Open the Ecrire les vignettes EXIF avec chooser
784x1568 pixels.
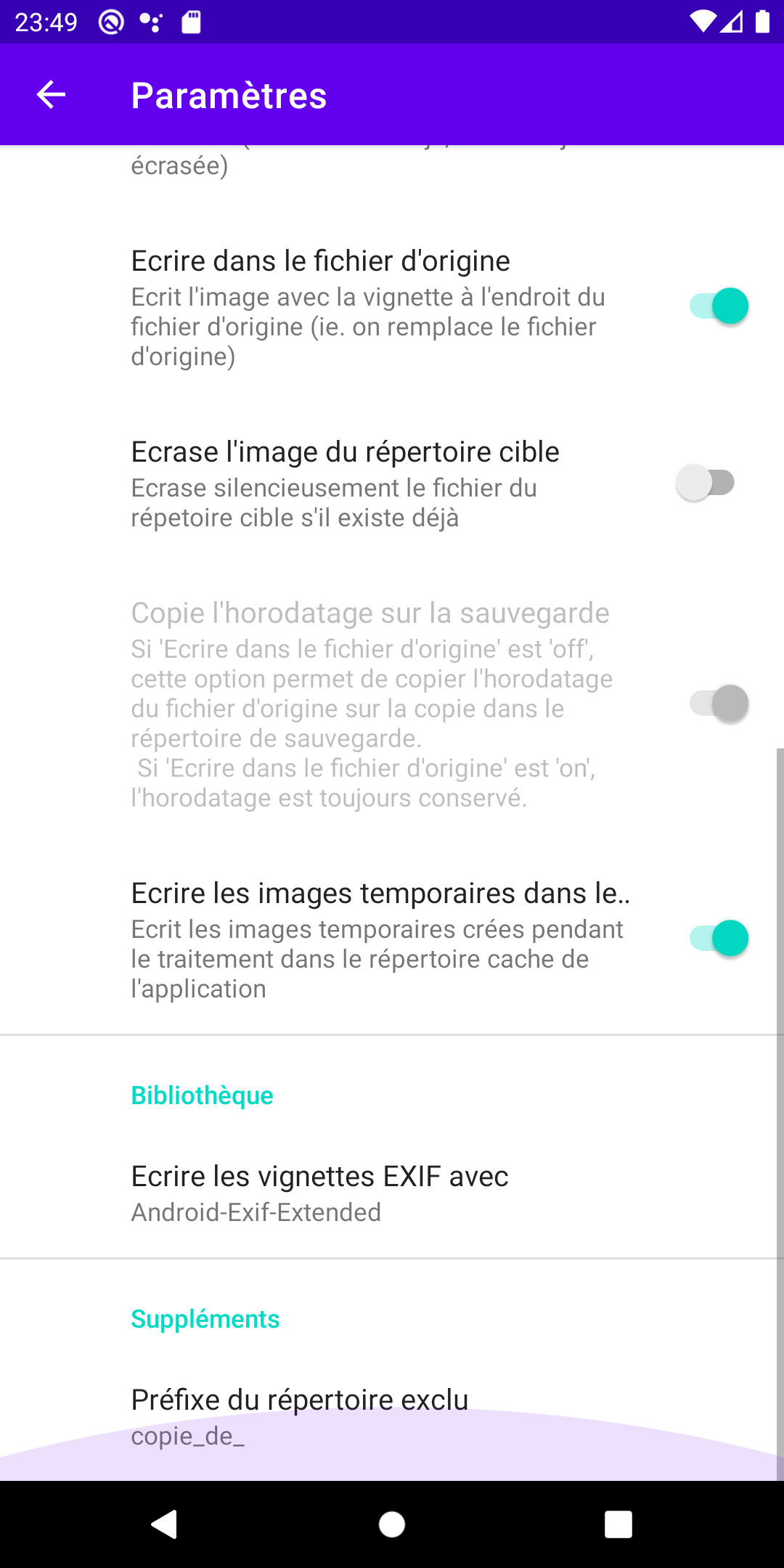pyautogui.click(x=319, y=1193)
